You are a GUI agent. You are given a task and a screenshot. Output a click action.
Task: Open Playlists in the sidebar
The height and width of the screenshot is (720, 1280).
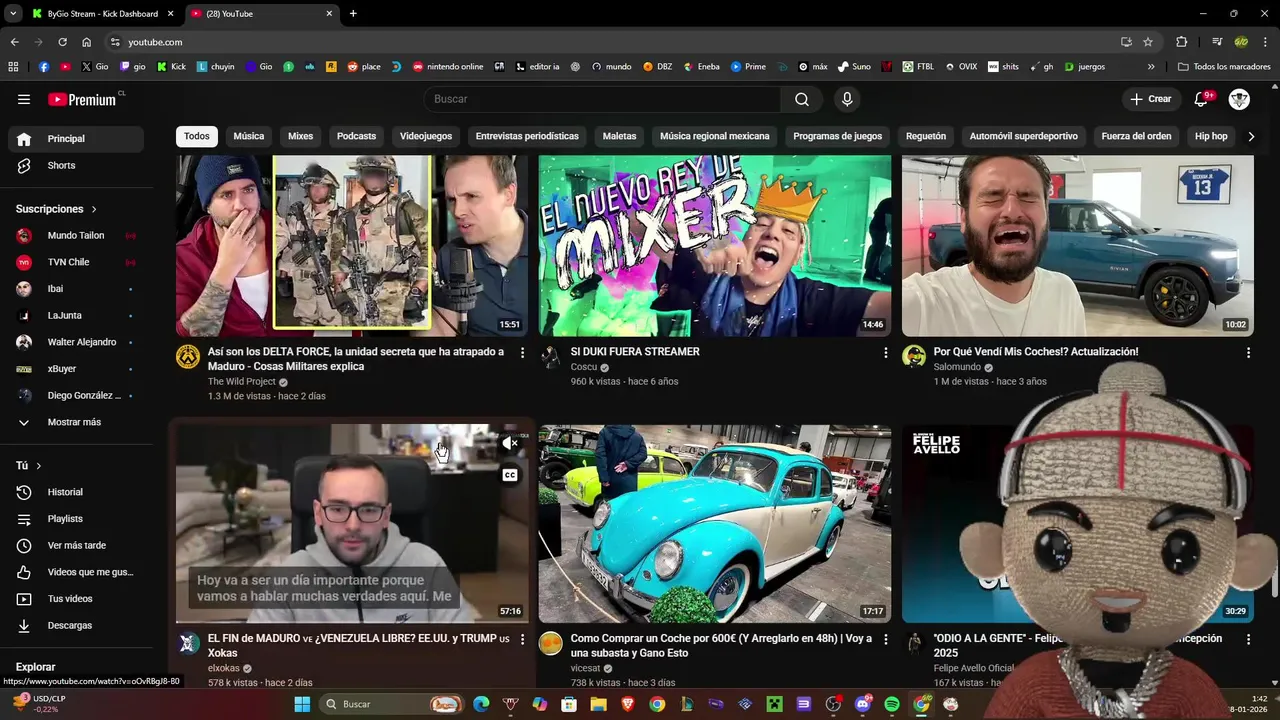tap(76, 519)
